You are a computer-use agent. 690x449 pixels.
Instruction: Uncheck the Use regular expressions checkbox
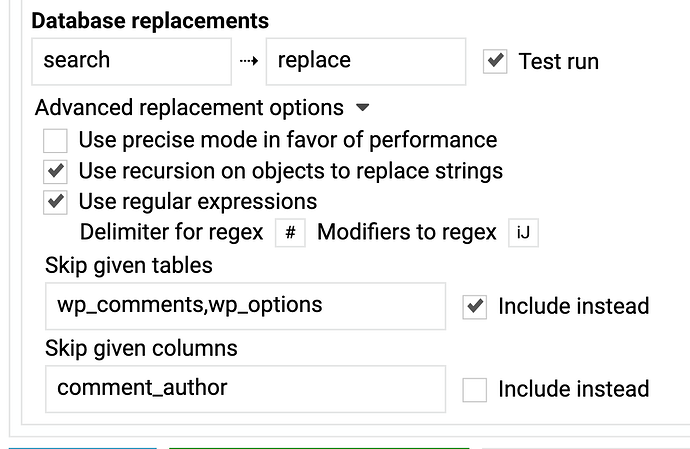[56, 202]
